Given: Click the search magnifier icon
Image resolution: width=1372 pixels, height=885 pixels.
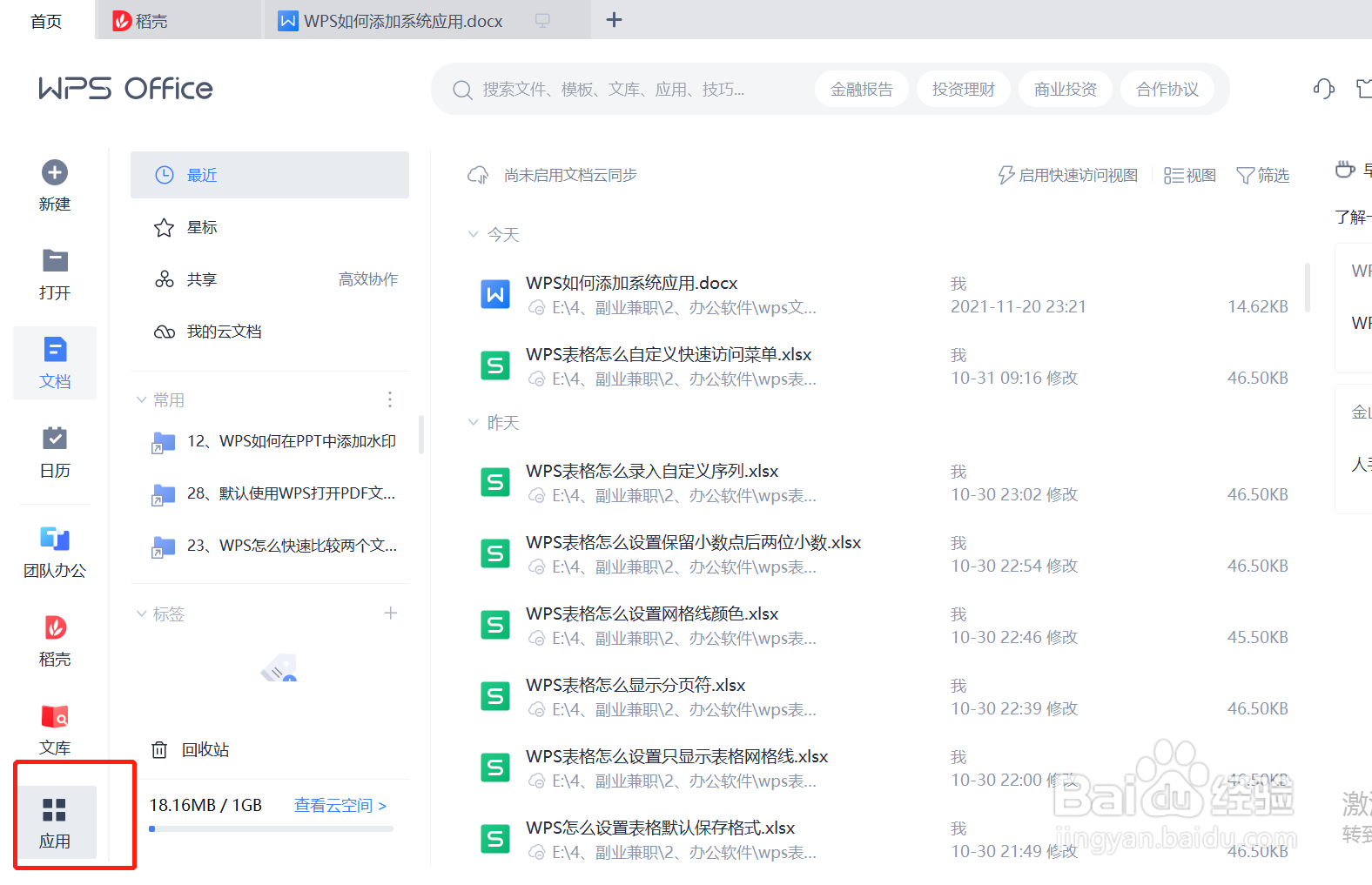Looking at the screenshot, I should [462, 90].
